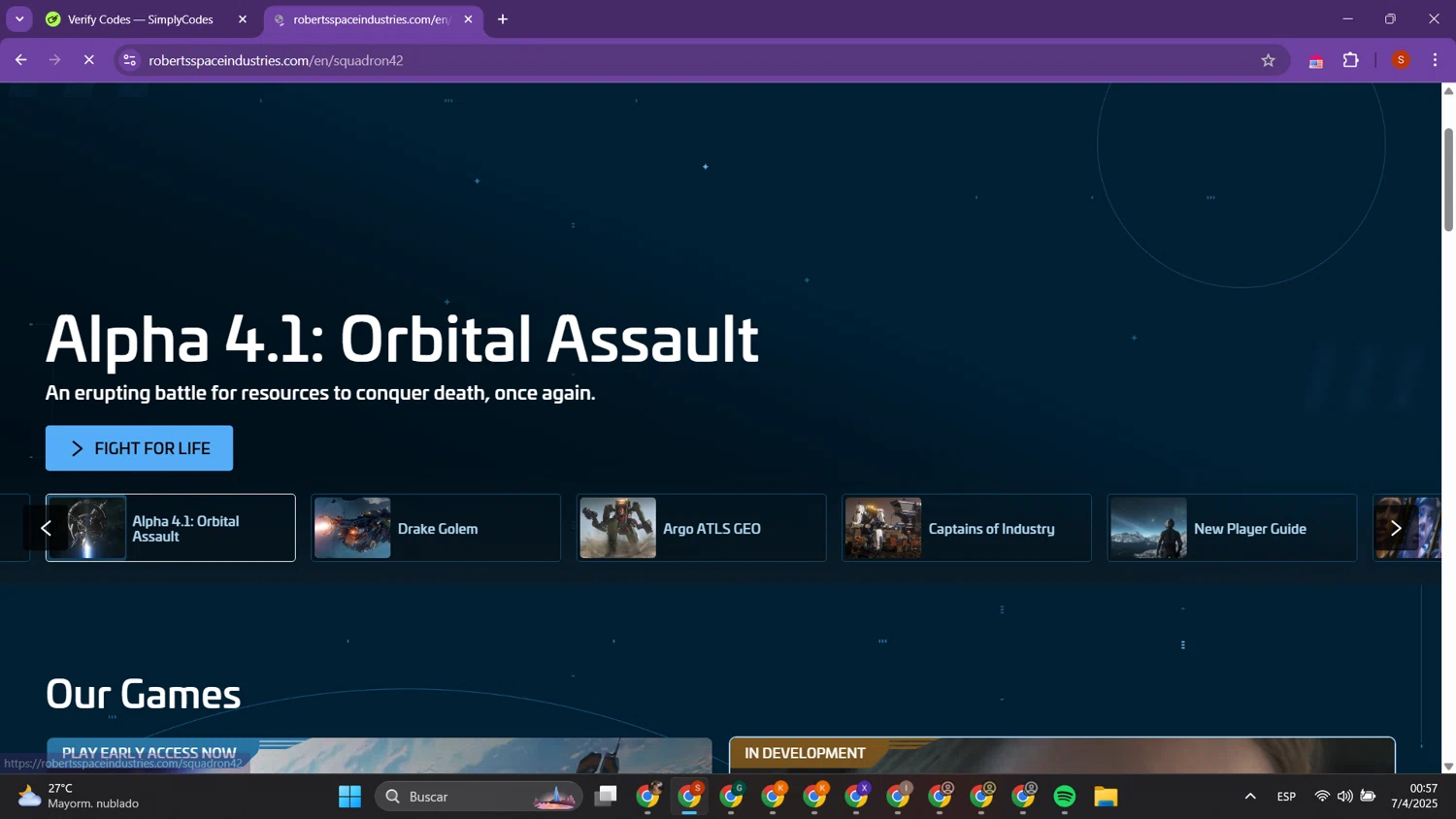
Task: Click the scrollbar down arrow
Action: tap(1448, 767)
